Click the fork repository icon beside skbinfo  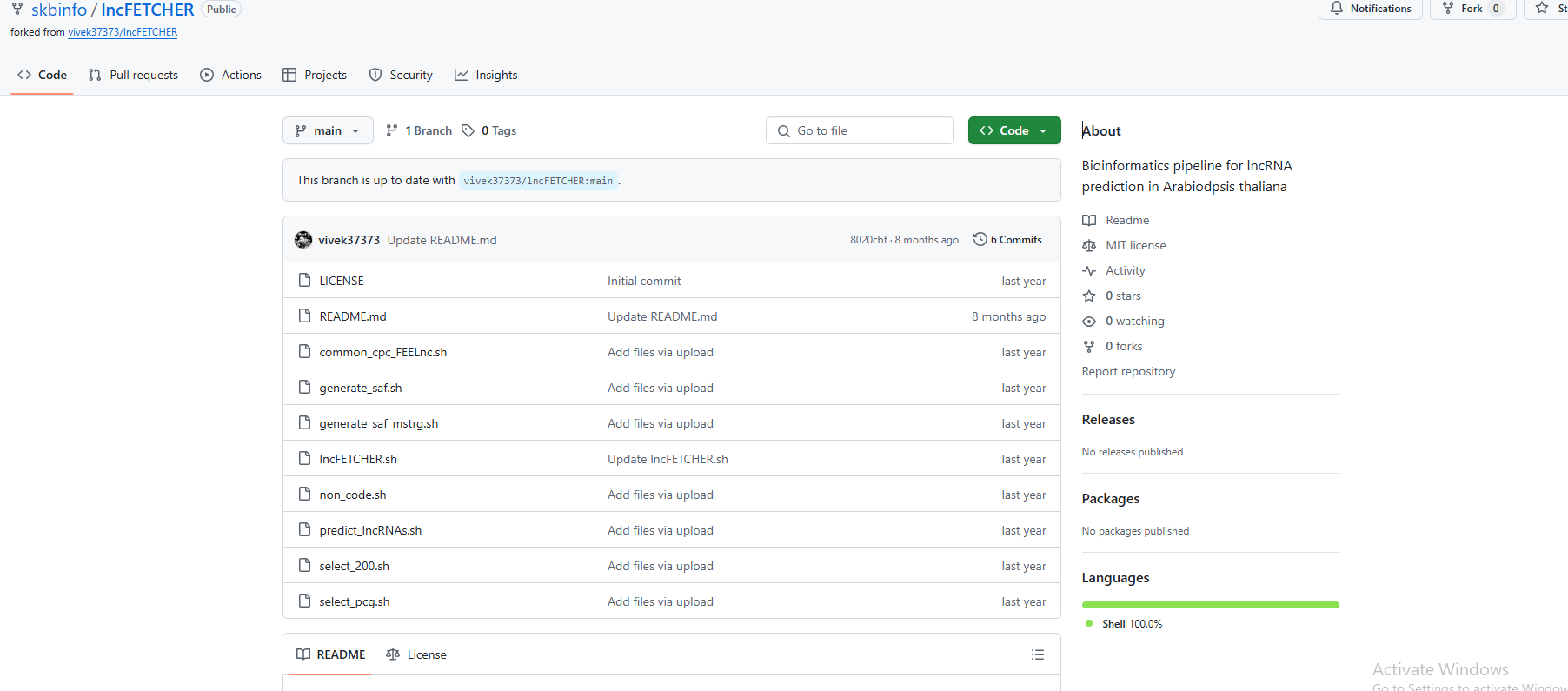point(17,9)
